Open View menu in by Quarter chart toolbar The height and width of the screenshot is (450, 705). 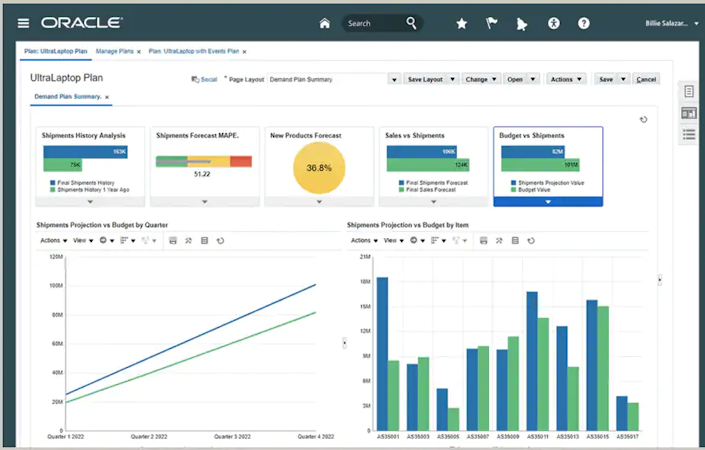coord(83,241)
